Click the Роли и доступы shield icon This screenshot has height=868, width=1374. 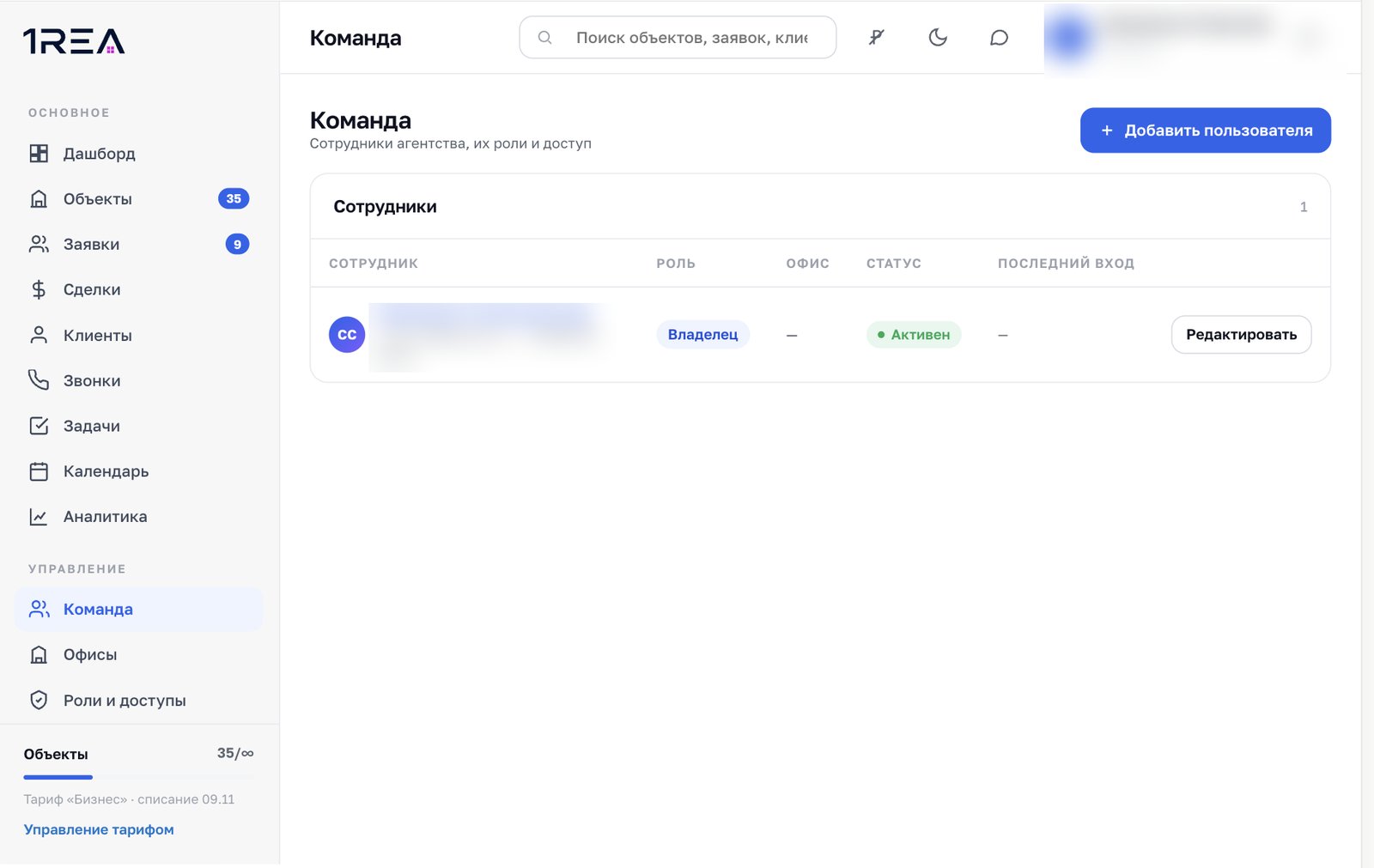click(x=39, y=701)
